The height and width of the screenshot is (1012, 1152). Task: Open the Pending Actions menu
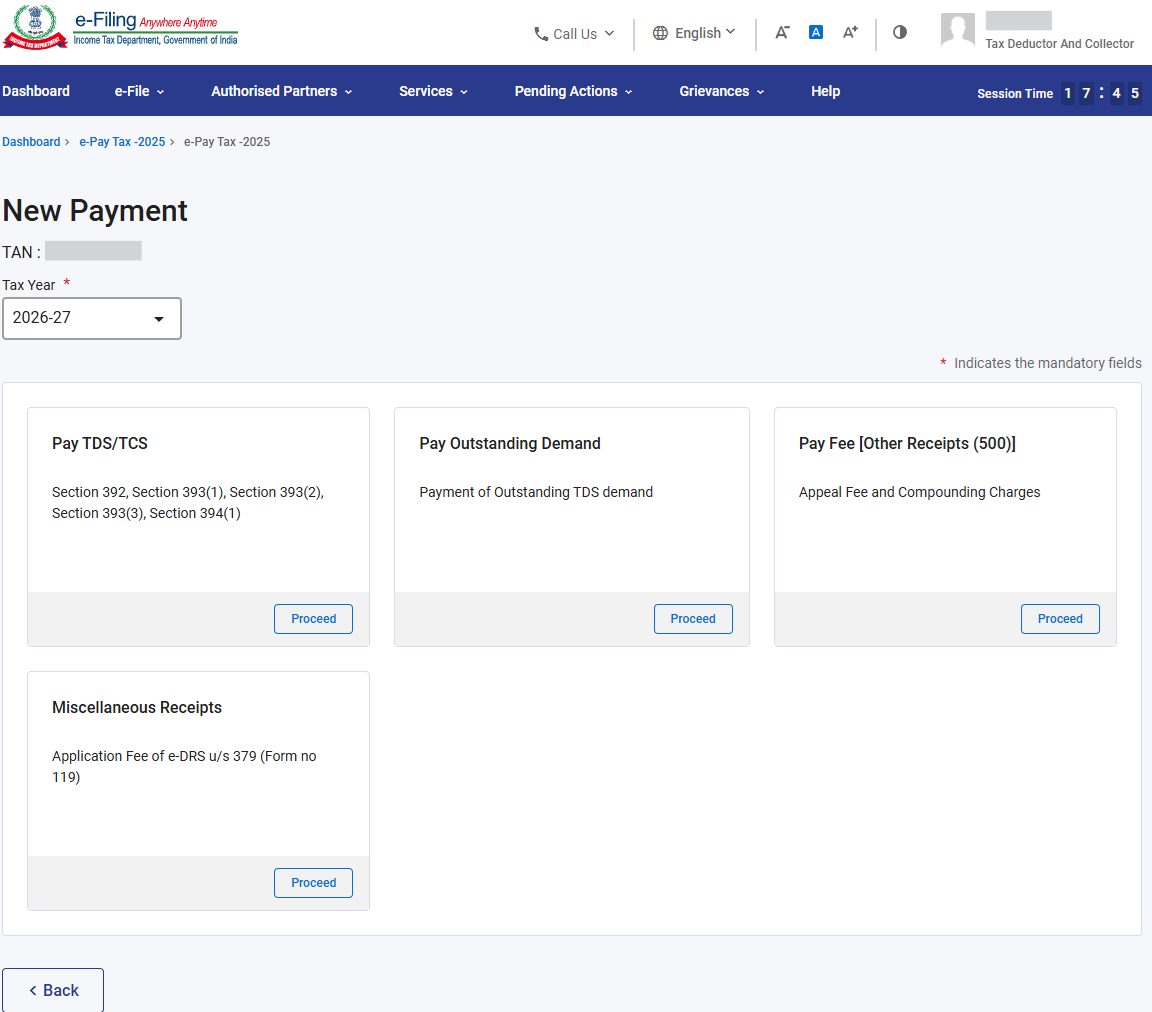(x=573, y=91)
